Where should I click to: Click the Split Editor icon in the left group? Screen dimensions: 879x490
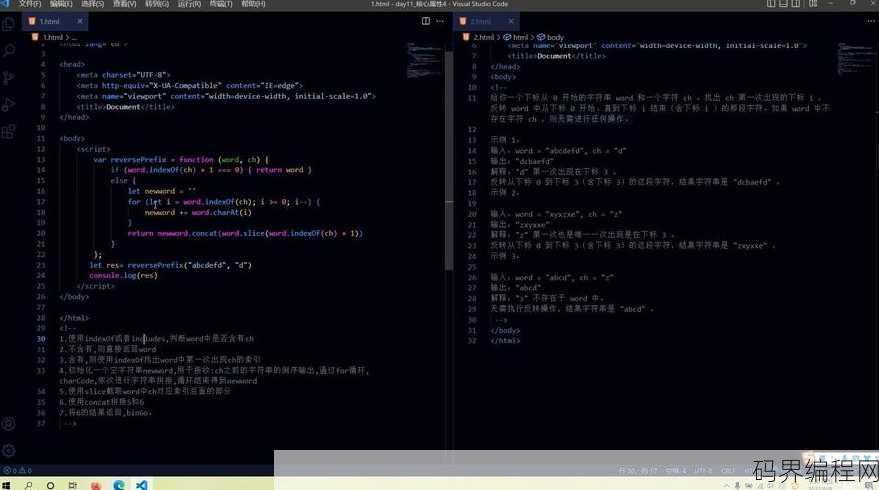pos(426,21)
